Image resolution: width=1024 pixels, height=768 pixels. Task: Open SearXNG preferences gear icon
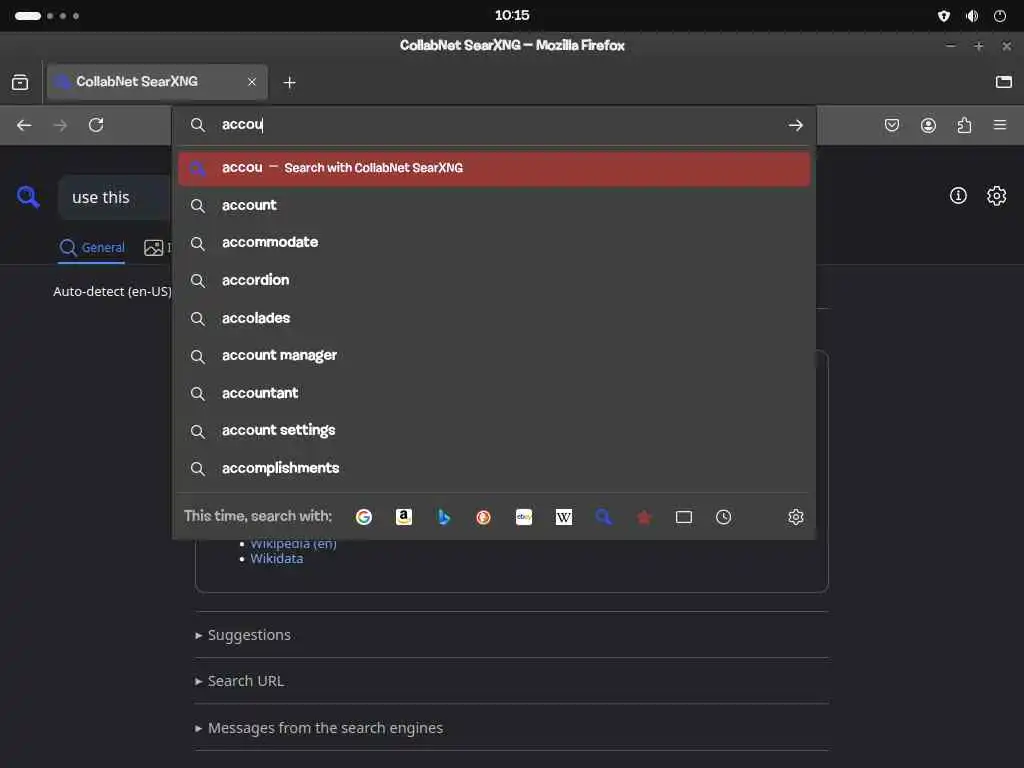pyautogui.click(x=996, y=195)
